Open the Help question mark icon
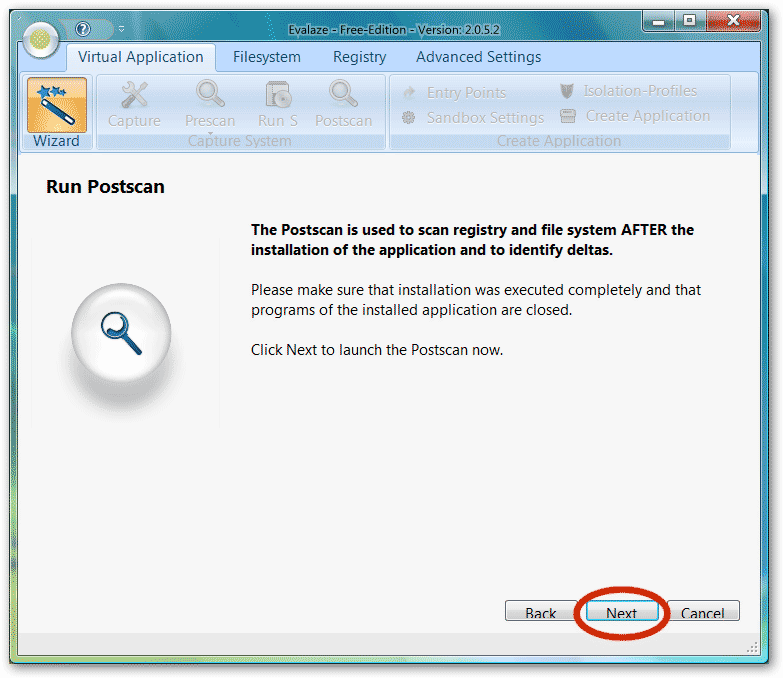Viewport: 783px width, 678px height. pos(83,29)
